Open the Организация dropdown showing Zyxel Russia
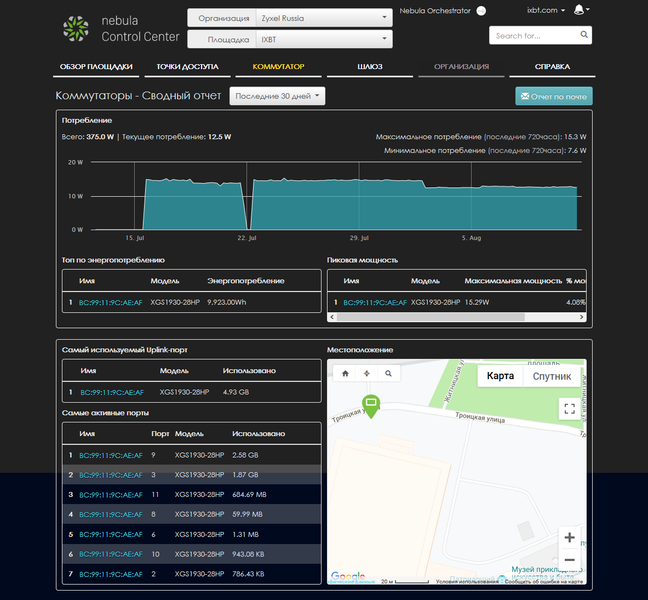This screenshot has width=648, height=600. pyautogui.click(x=321, y=18)
